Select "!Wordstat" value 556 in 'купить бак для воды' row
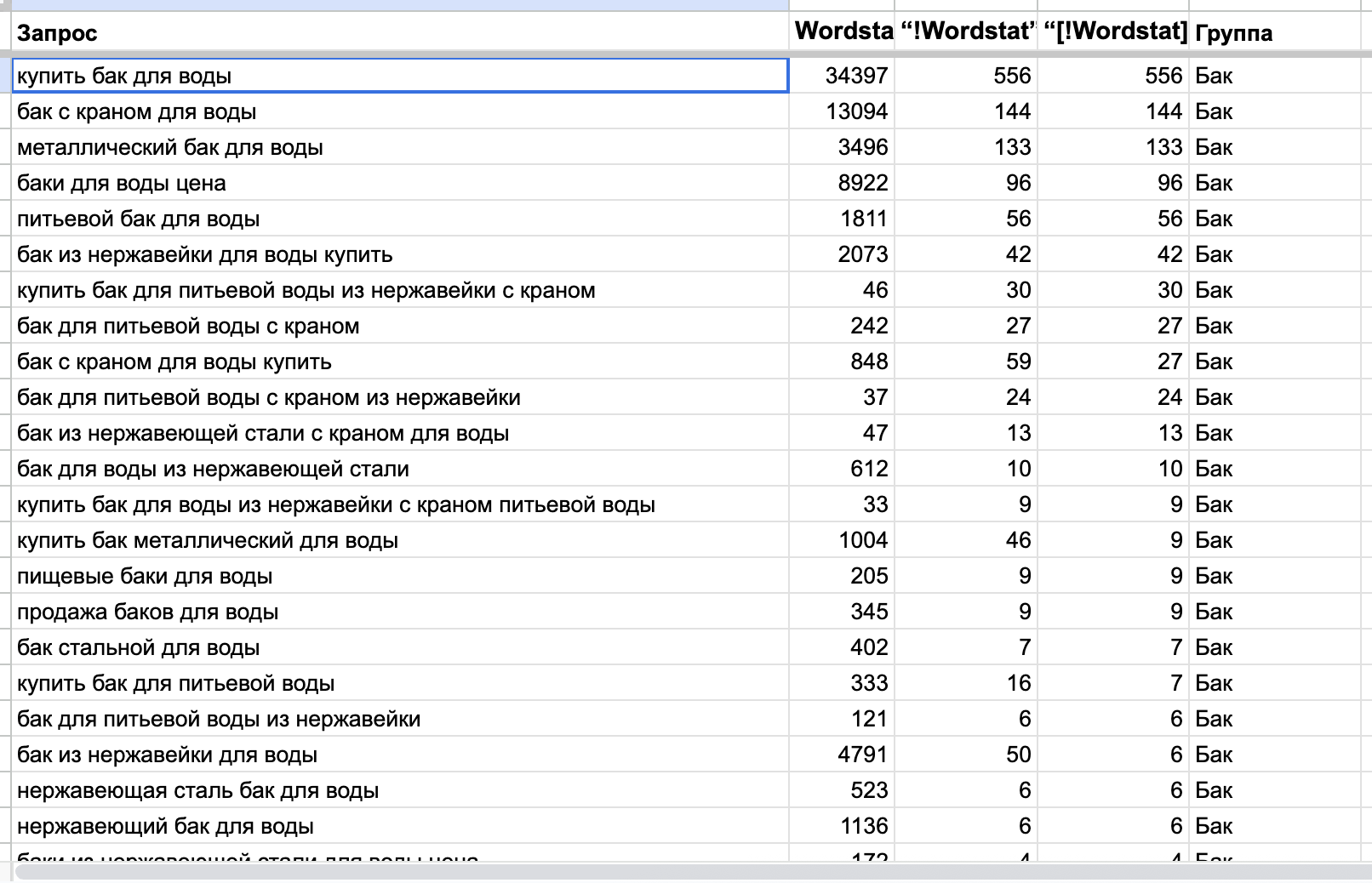 [966, 76]
